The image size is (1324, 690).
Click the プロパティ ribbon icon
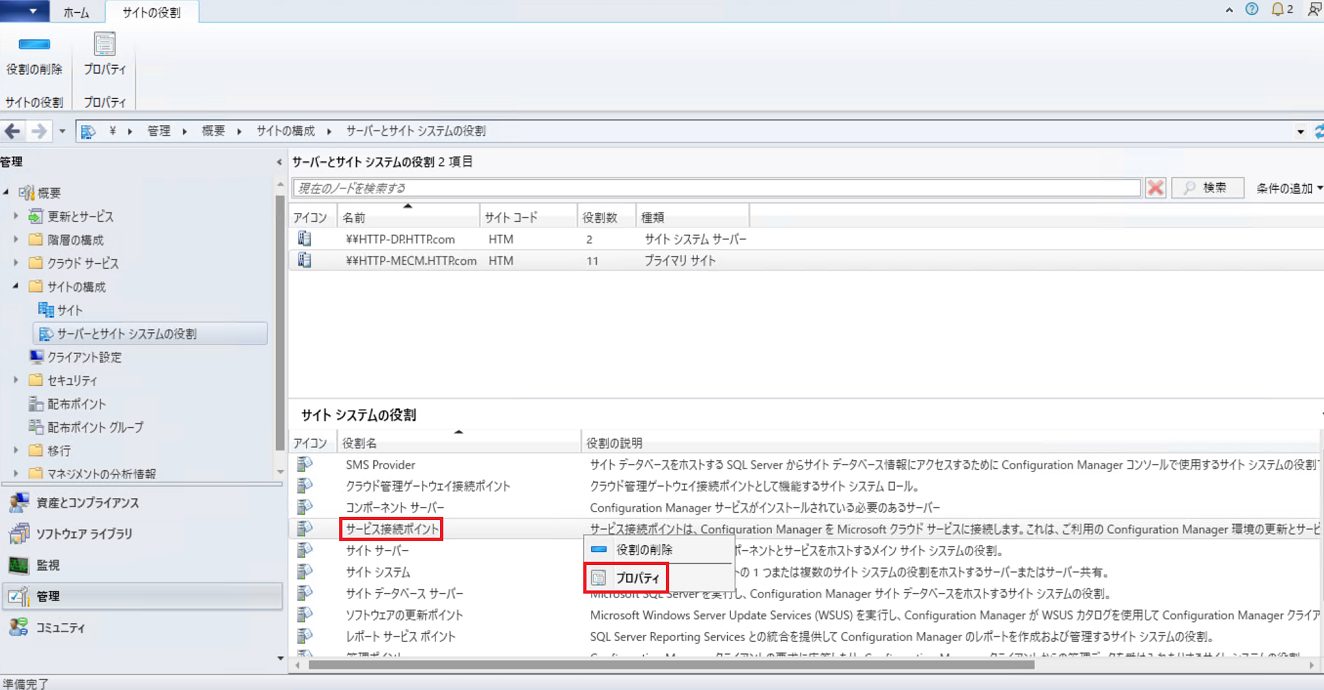tap(104, 54)
